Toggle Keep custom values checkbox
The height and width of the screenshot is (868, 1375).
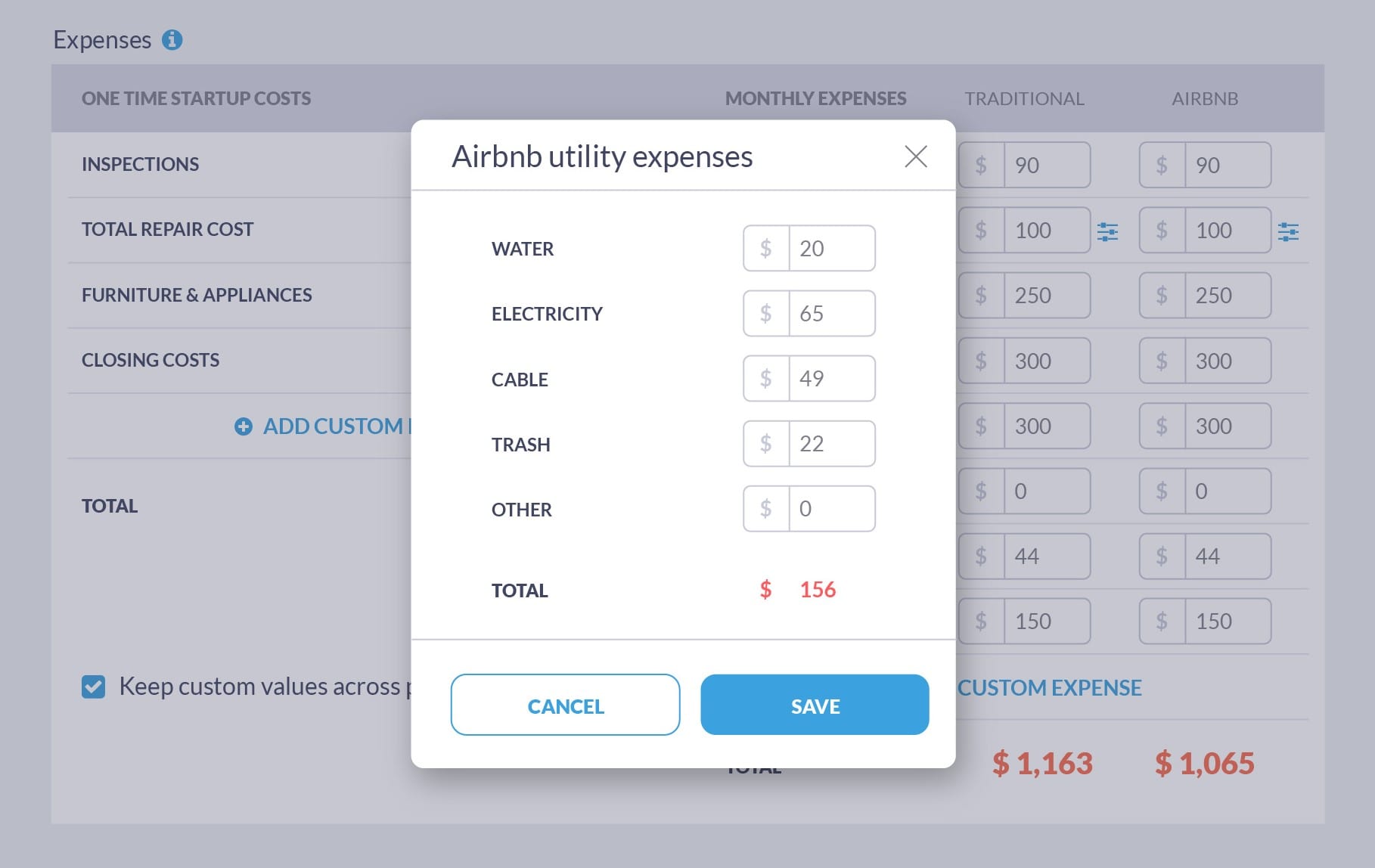pos(94,687)
